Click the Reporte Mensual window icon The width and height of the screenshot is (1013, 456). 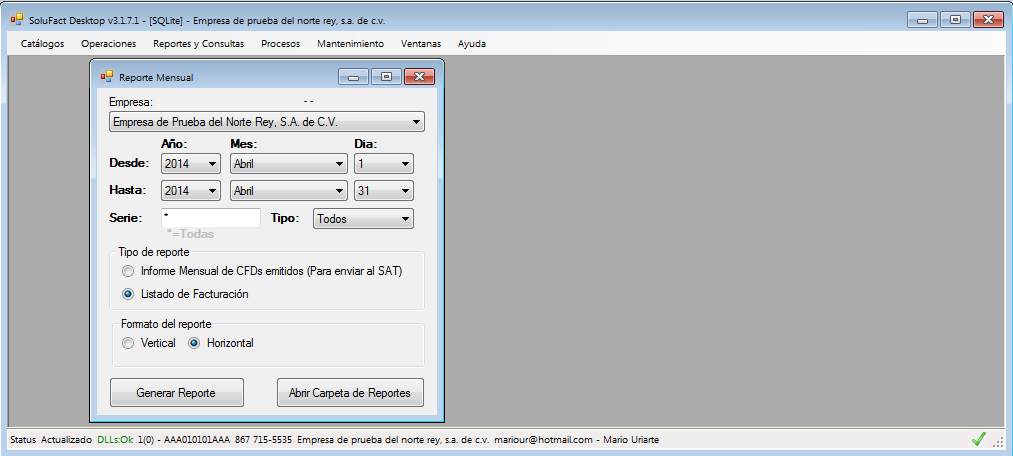107,77
